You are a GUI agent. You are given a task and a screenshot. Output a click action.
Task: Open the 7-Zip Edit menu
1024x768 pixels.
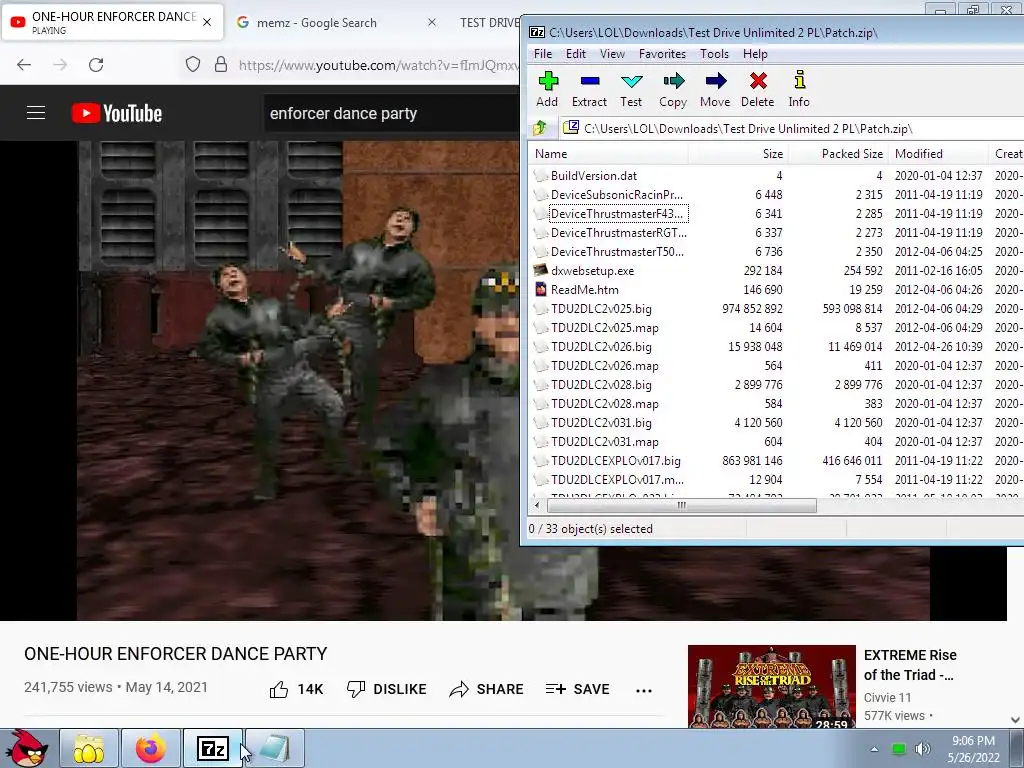point(576,54)
